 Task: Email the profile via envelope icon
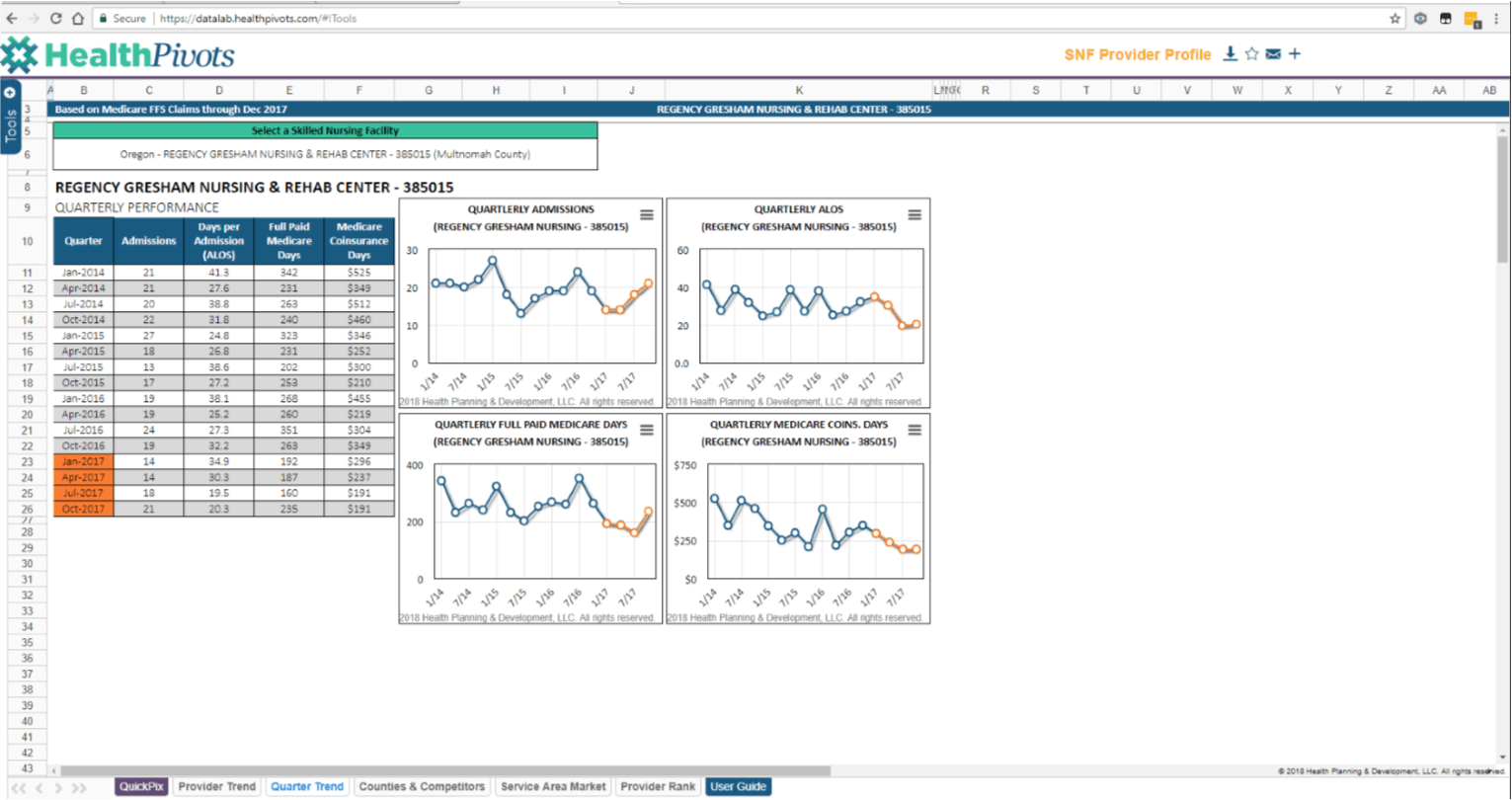coord(1273,54)
